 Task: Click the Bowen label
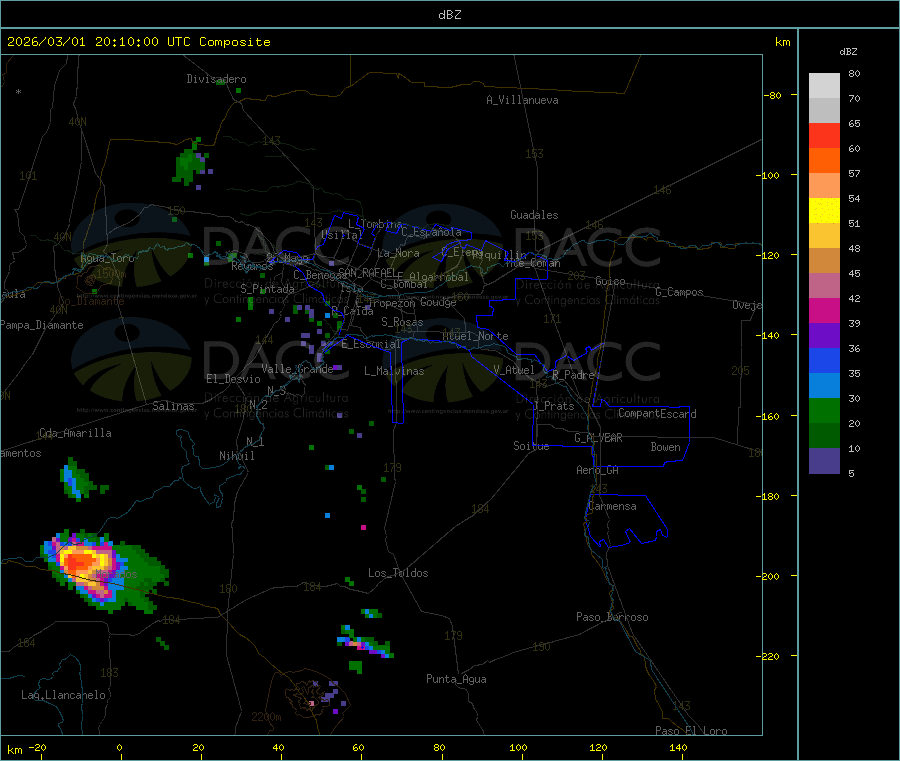(x=666, y=446)
